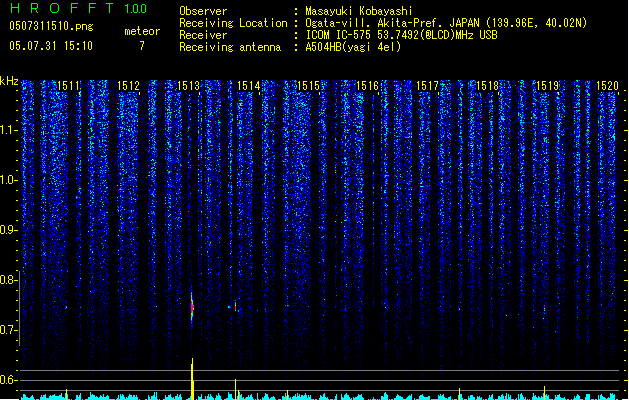The height and width of the screenshot is (400, 629).
Task: Click the kHz axis unit label
Action: (x=9, y=81)
